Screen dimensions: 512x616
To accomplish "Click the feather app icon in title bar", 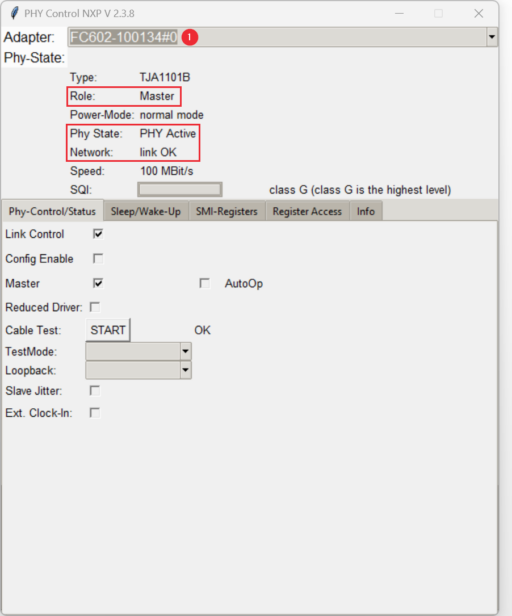I will (15, 13).
